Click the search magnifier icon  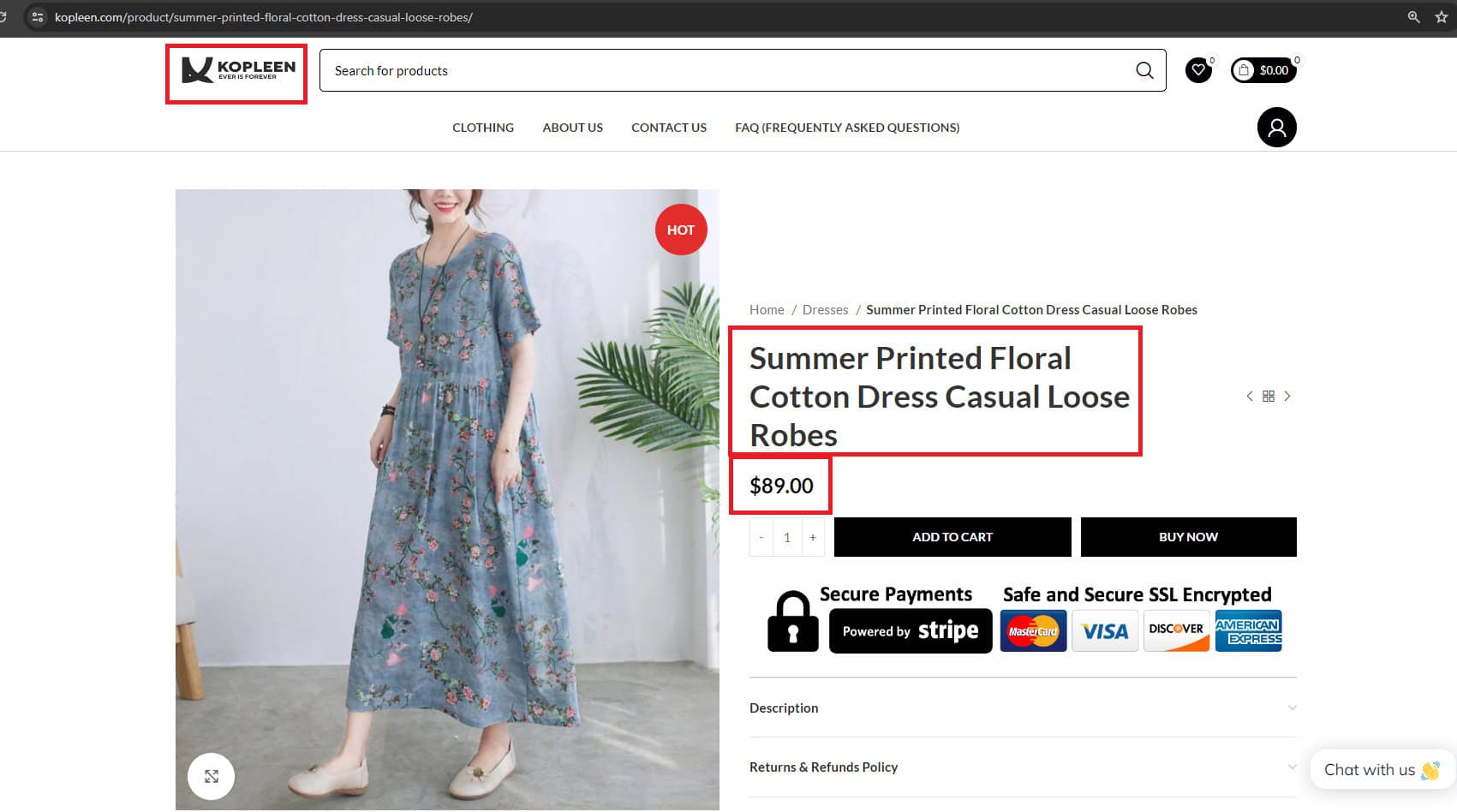1144,70
